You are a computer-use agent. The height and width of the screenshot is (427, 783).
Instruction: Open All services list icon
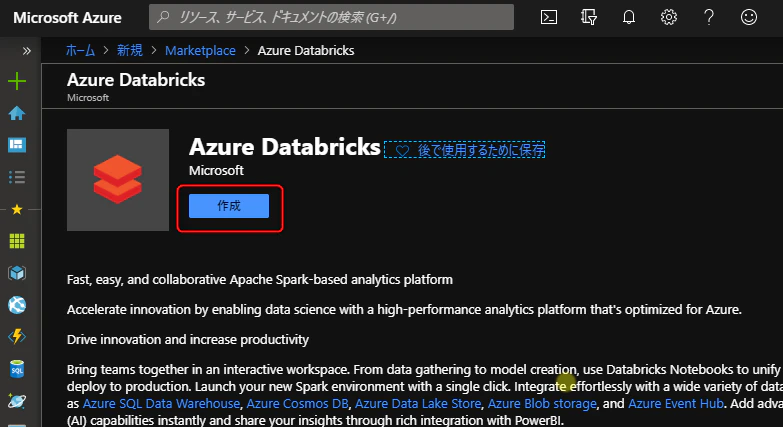tap(17, 177)
